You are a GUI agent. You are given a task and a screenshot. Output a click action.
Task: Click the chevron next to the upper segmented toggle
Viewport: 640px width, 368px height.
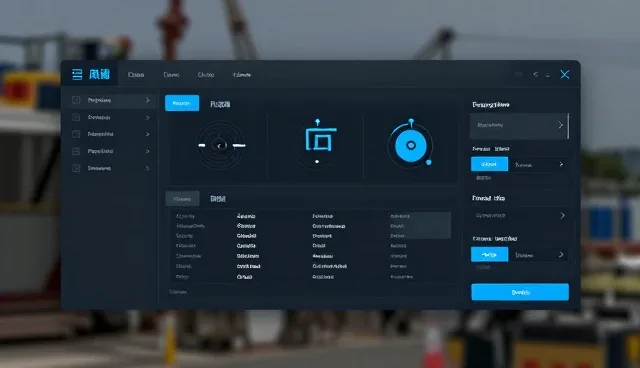(x=561, y=164)
